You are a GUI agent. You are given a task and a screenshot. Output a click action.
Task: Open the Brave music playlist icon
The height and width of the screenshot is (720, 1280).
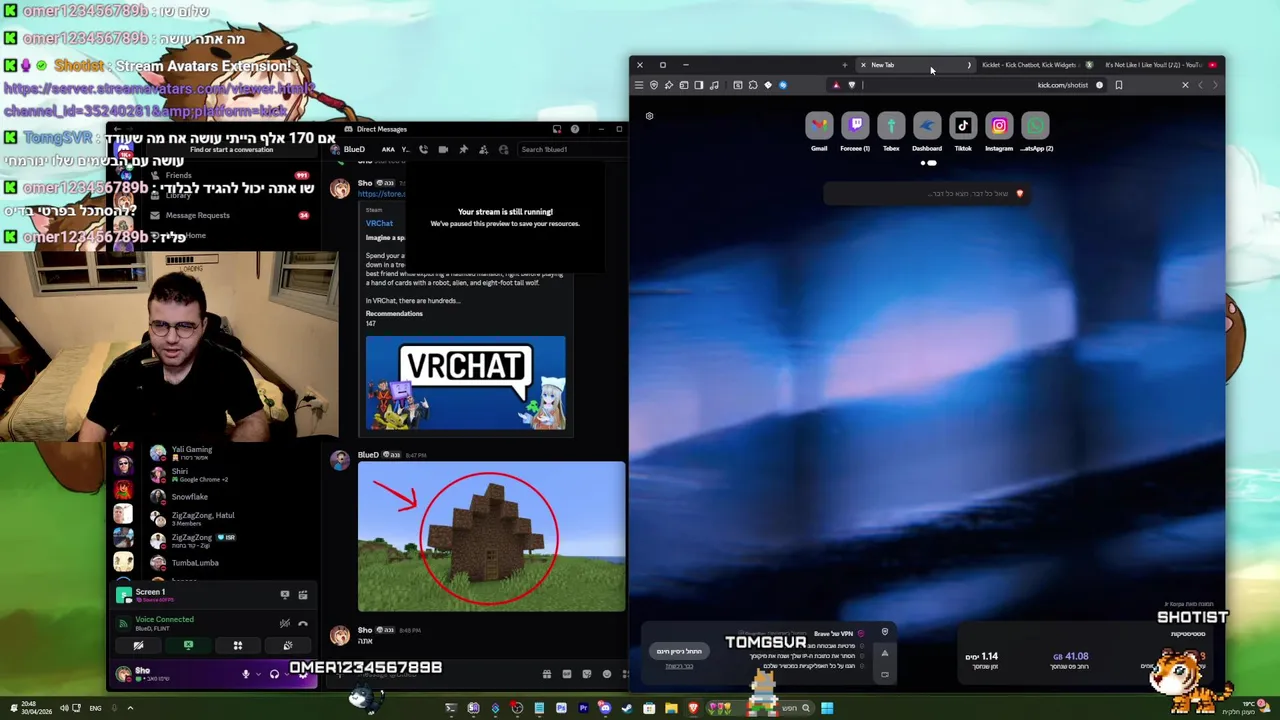coord(714,85)
